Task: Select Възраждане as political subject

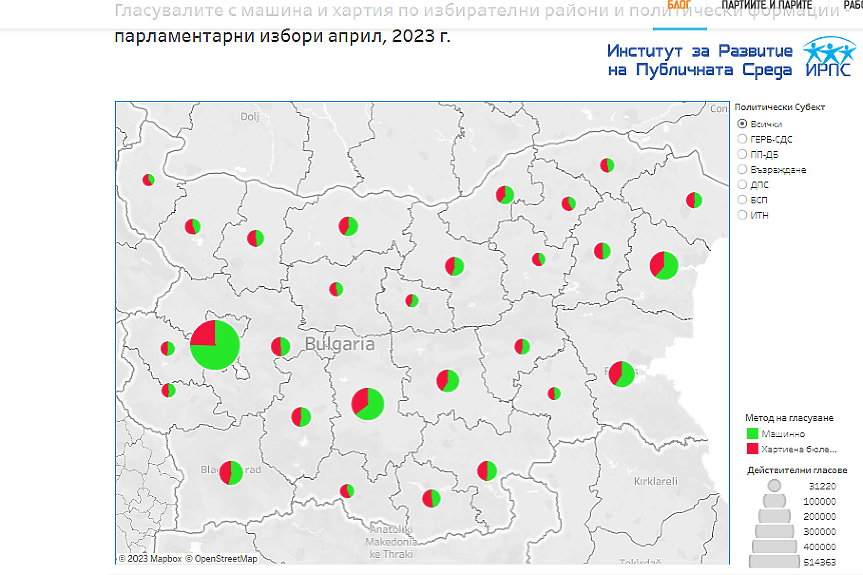Action: coord(742,169)
